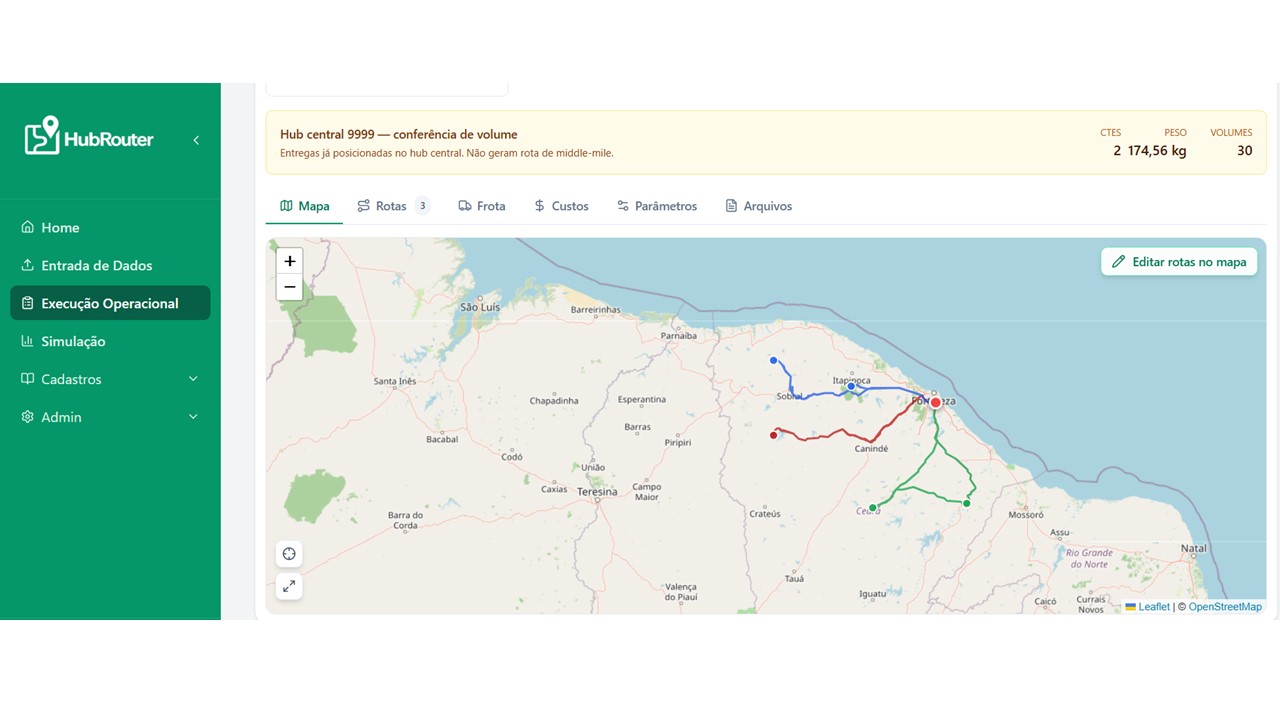Click the CTES value 2
The height and width of the screenshot is (720, 1280).
pos(1117,151)
